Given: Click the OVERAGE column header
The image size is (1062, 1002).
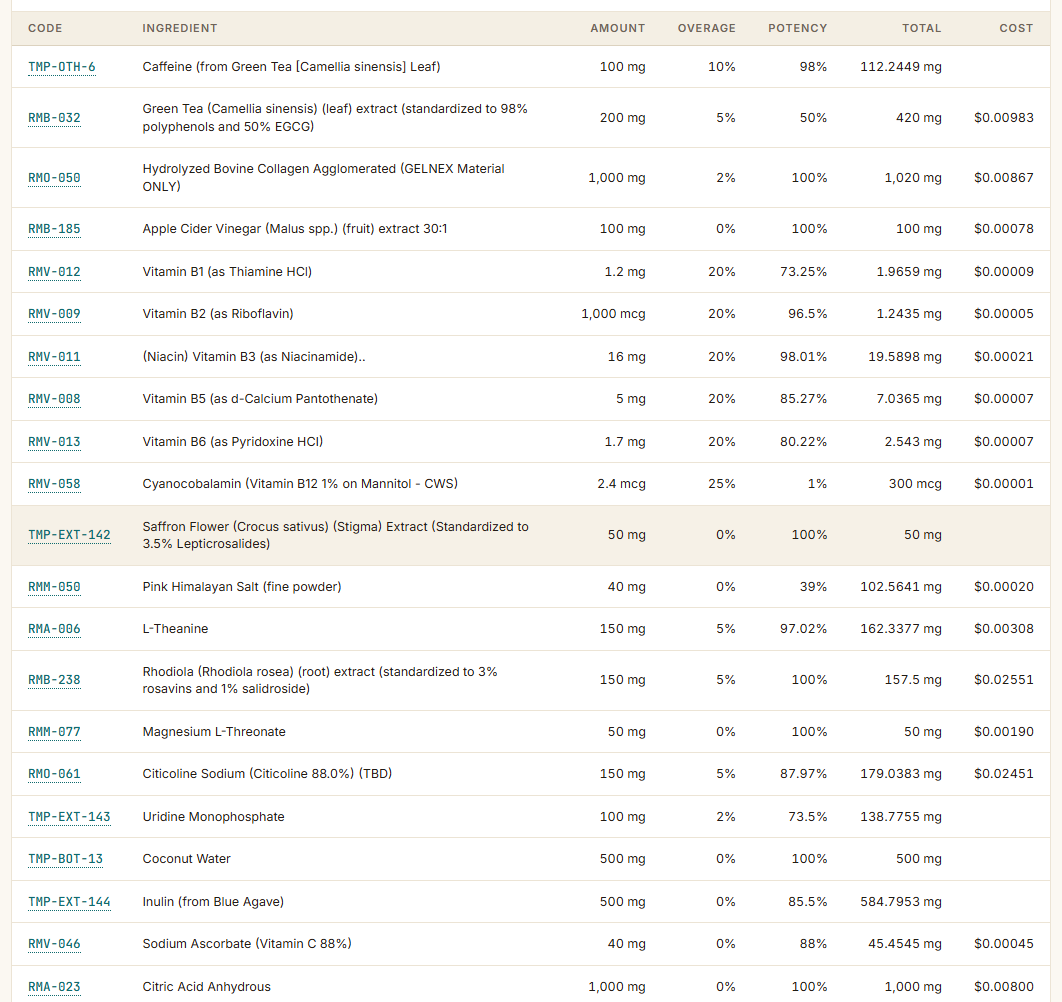Looking at the screenshot, I should coord(706,28).
